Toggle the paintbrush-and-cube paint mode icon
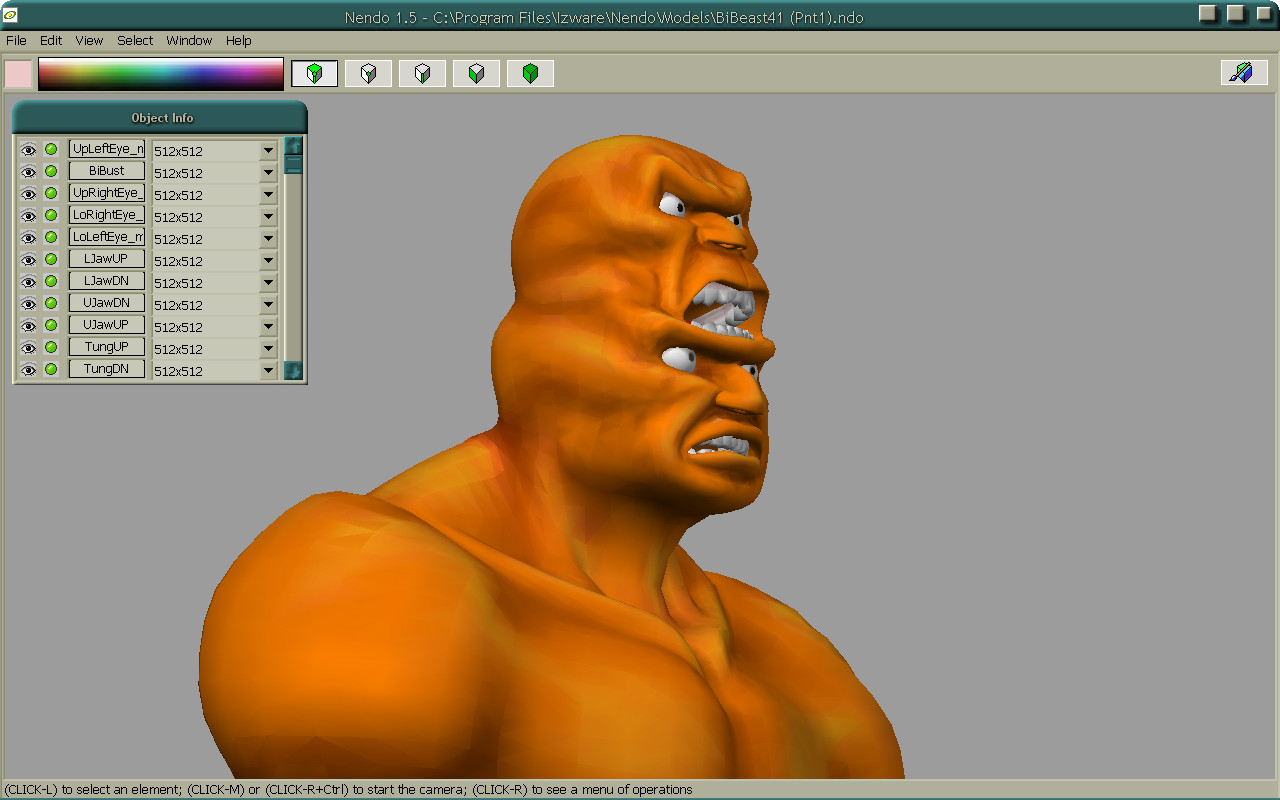 click(x=1244, y=72)
